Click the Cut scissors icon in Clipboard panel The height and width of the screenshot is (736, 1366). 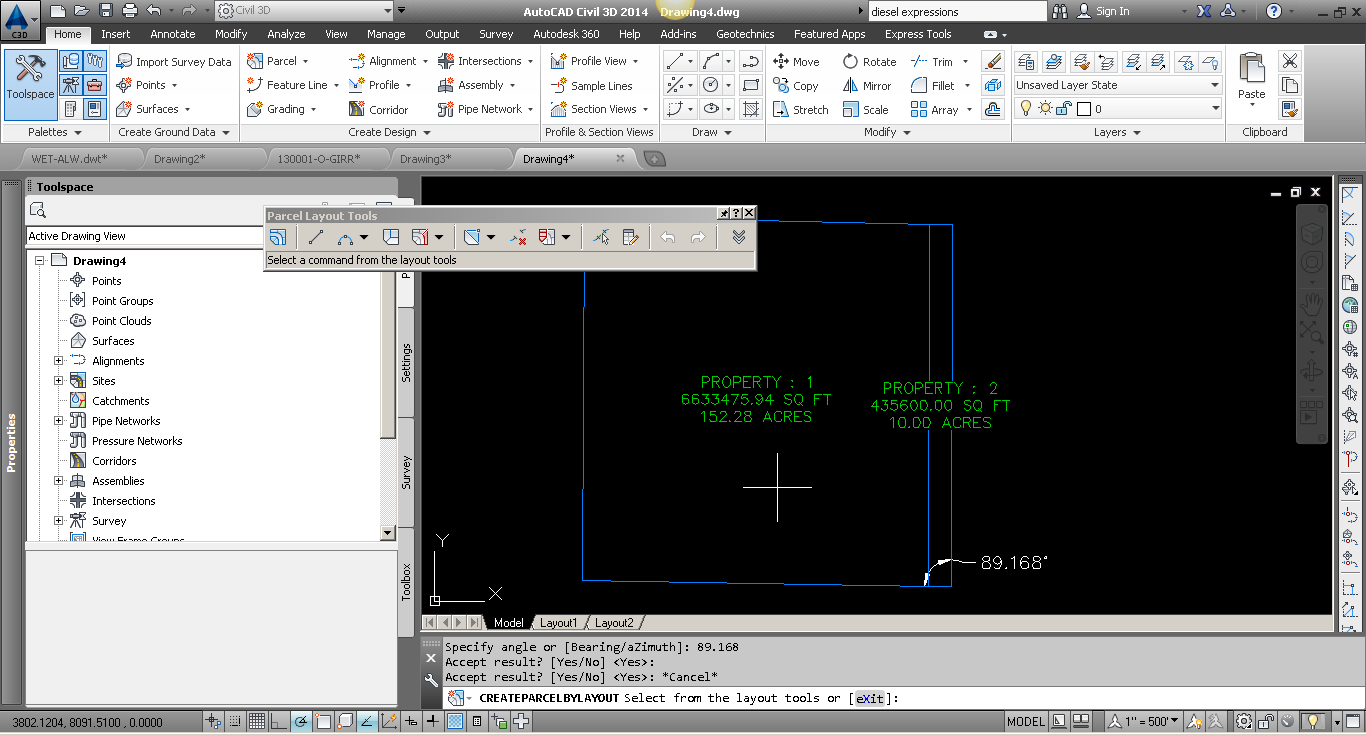point(1290,61)
